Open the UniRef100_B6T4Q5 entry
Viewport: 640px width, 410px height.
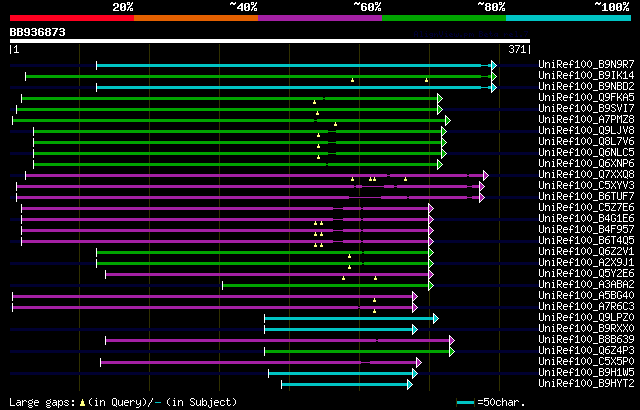coord(586,241)
